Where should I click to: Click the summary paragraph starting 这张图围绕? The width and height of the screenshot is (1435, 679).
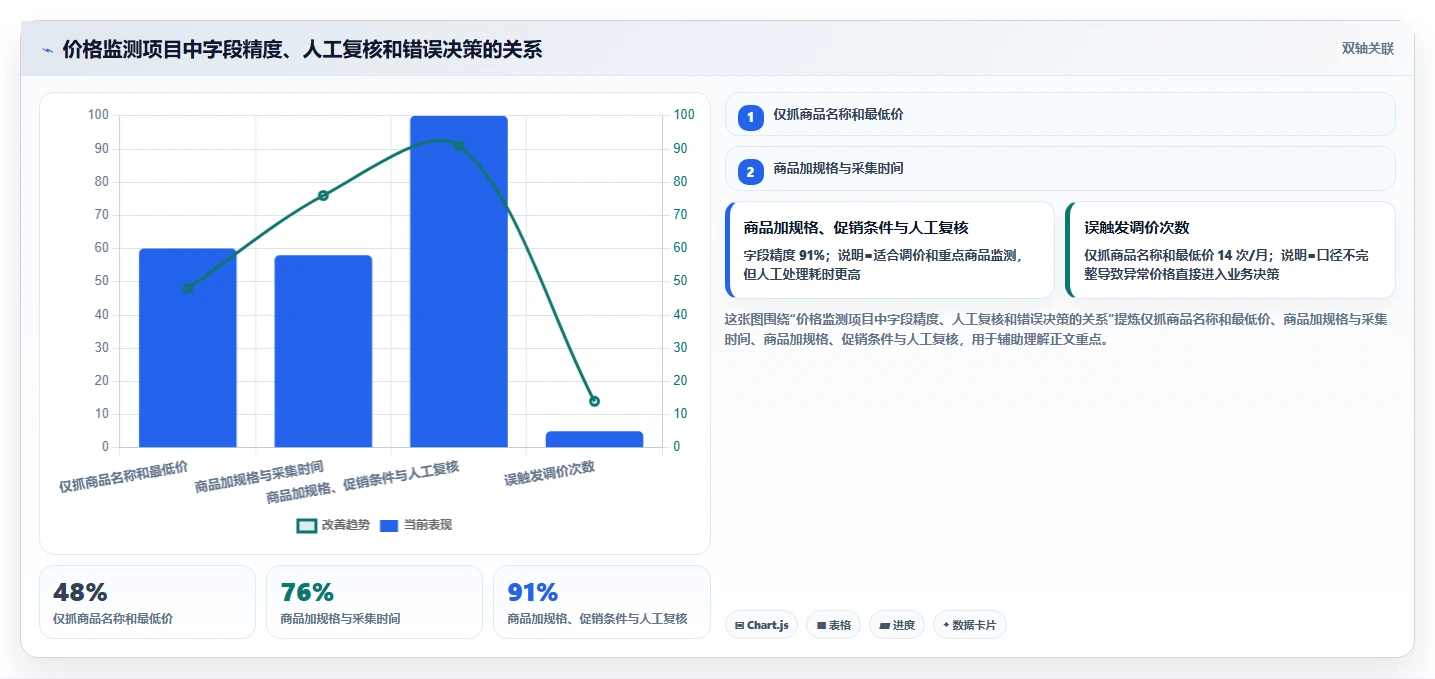[1055, 329]
